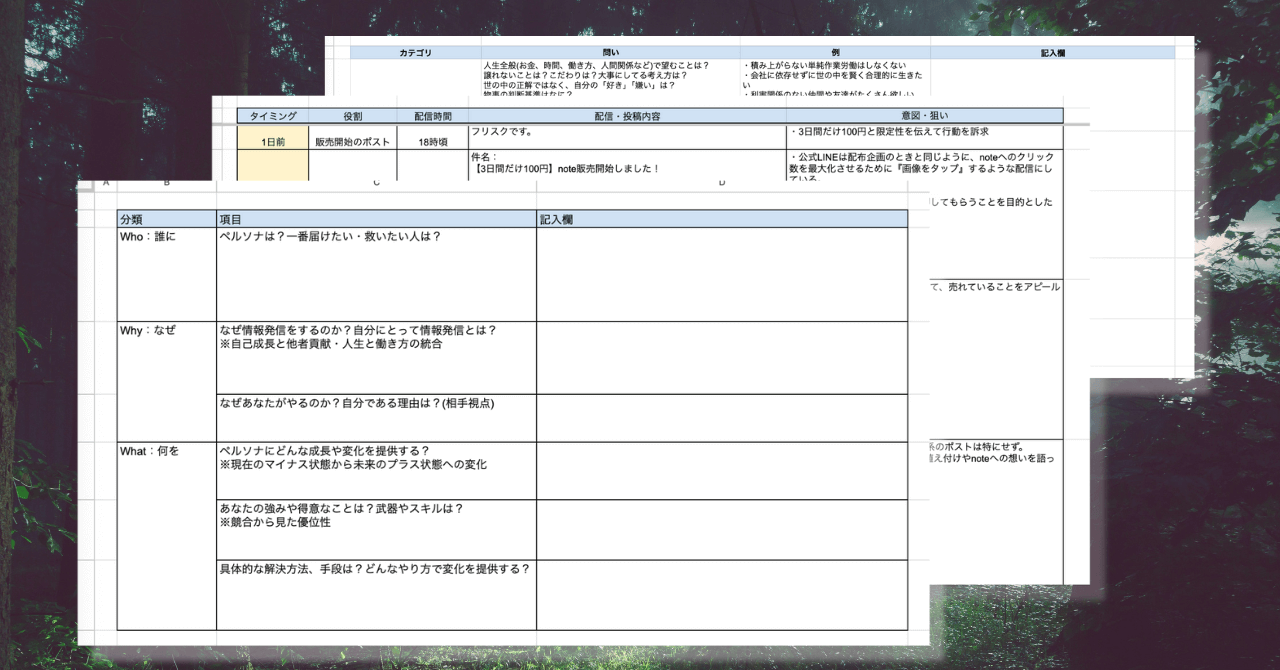The height and width of the screenshot is (670, 1280).
Task: Select the タイミング header cell
Action: pyautogui.click(x=272, y=116)
